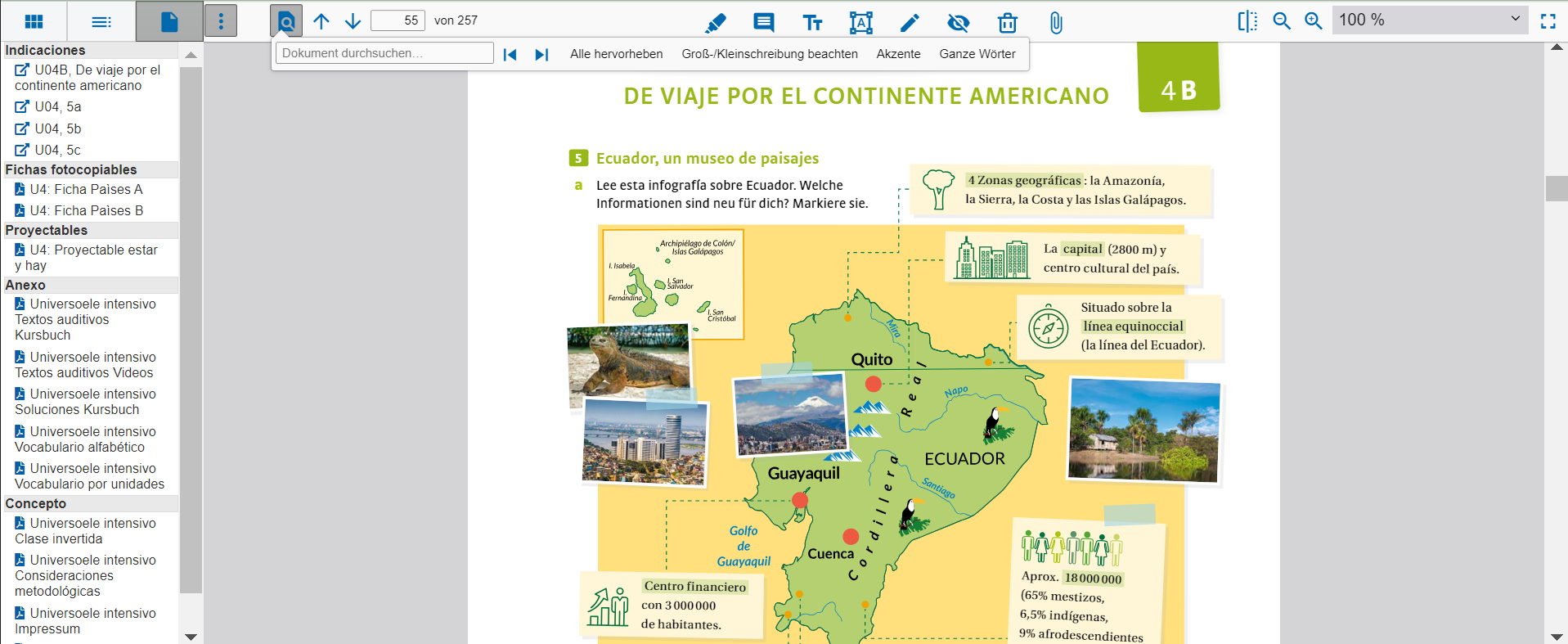This screenshot has width=1568, height=644.
Task: Go to previous page with up arrow
Action: [321, 21]
